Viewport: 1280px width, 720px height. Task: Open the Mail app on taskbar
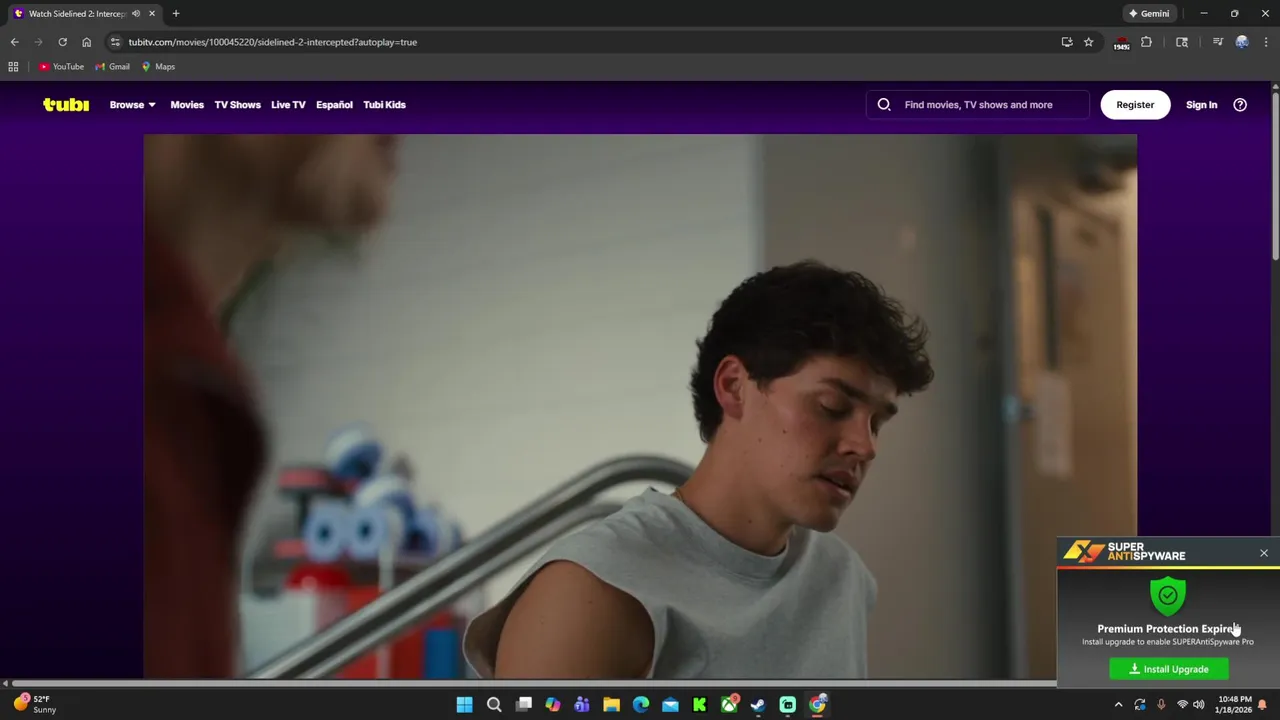670,705
